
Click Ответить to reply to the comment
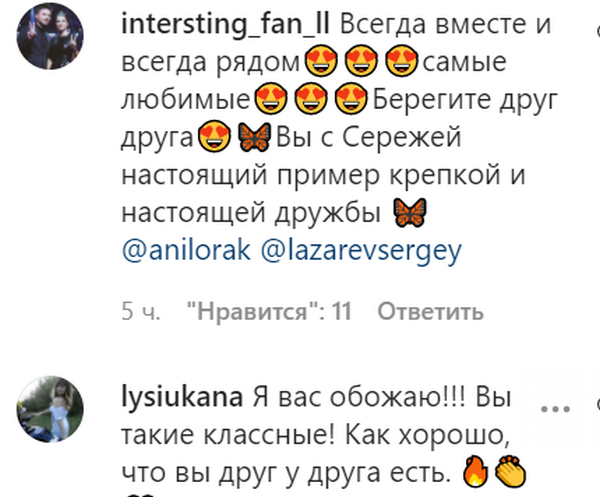431,311
